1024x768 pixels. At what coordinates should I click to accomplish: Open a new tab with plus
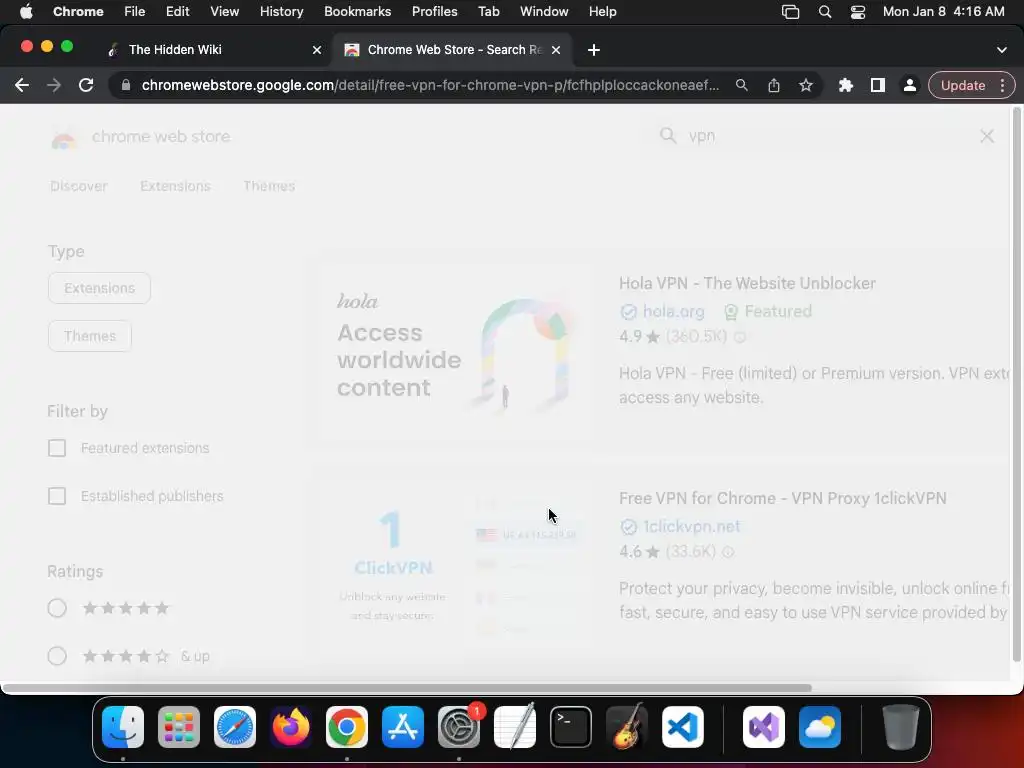pos(594,50)
